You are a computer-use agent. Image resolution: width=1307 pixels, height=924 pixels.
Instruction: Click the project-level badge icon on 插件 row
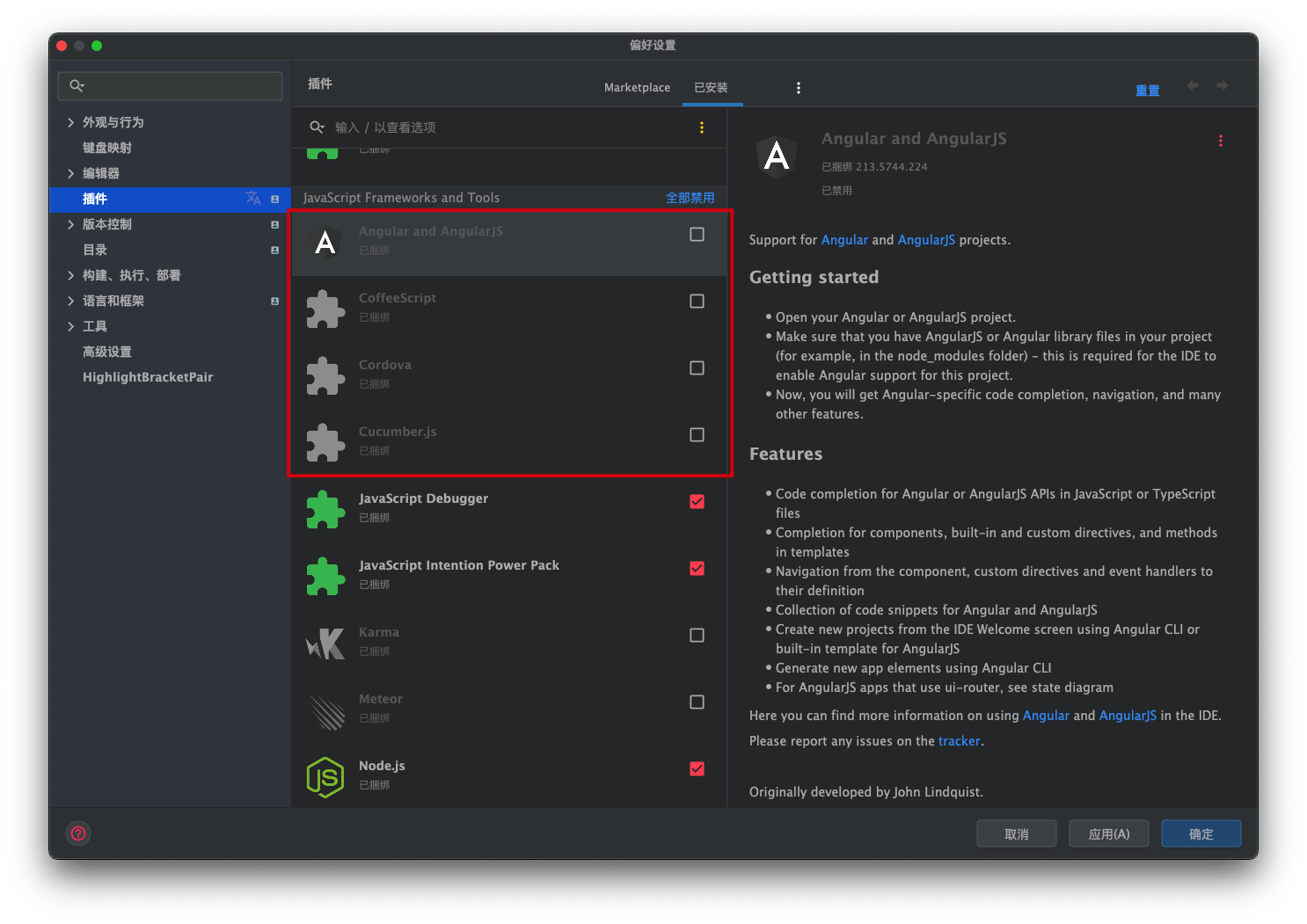click(x=274, y=200)
